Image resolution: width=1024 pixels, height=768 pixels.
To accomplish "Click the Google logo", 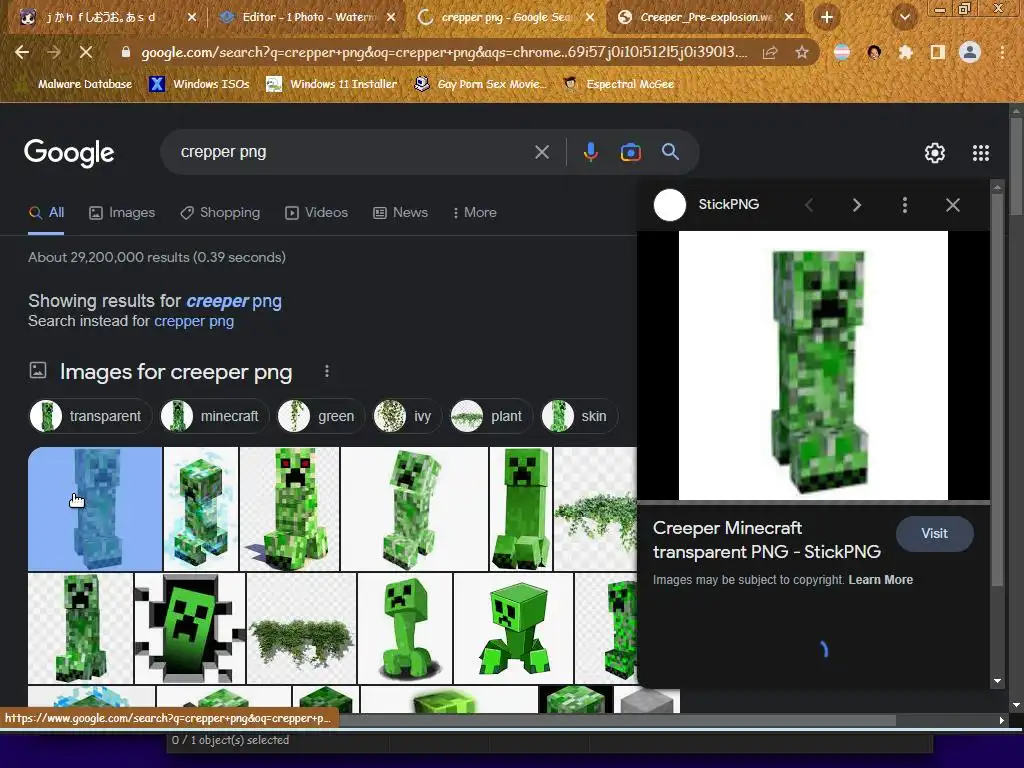I will coord(69,153).
